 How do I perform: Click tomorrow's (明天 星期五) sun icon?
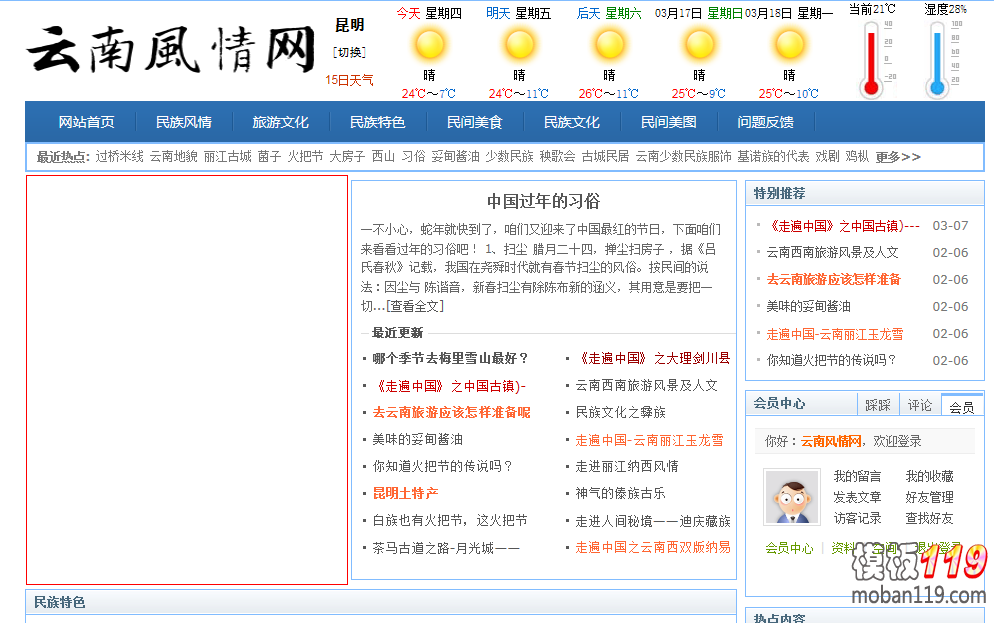[x=520, y=45]
